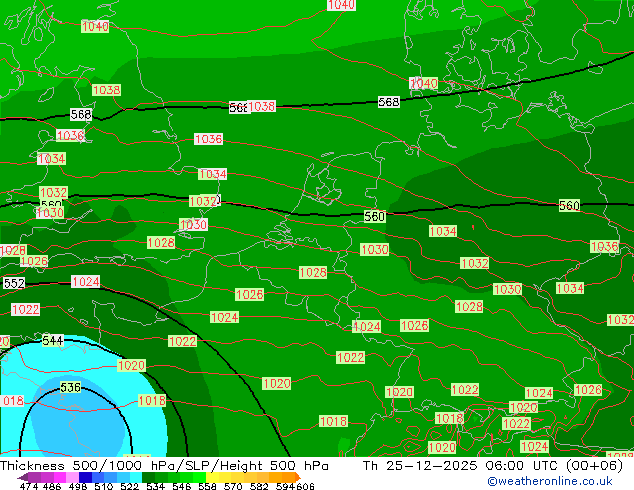
Task: Click the date text Th 25-12-2025 06:00 UTC
Action: click(462, 466)
